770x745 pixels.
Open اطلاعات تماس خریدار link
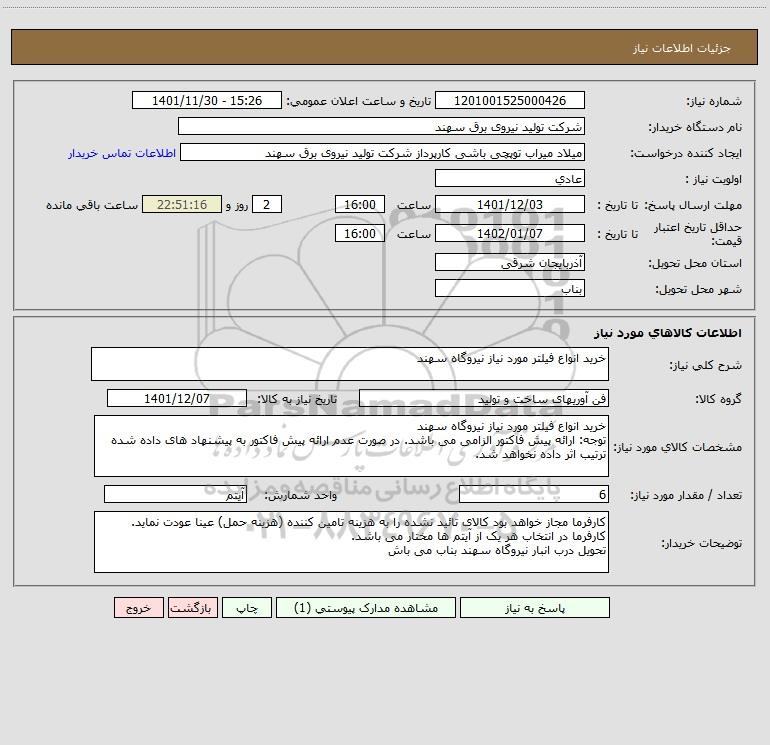tap(122, 153)
